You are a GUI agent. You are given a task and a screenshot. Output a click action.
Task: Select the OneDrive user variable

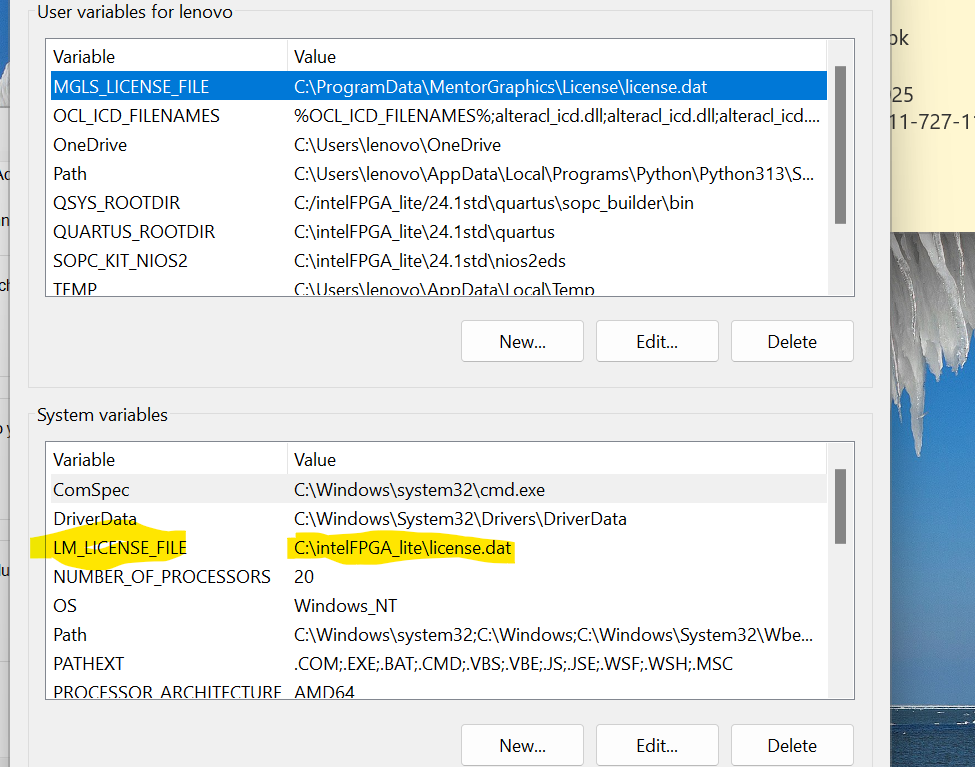click(90, 145)
